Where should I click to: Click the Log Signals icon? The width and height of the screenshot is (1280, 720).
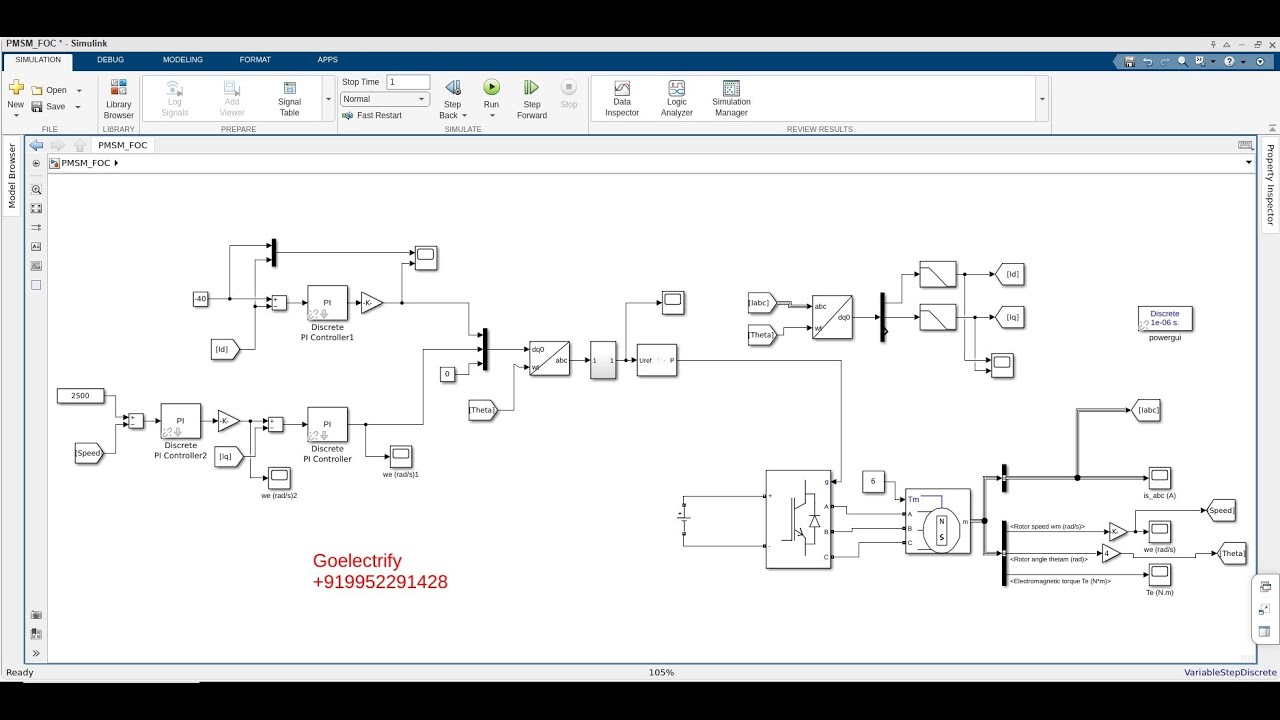coord(174,88)
